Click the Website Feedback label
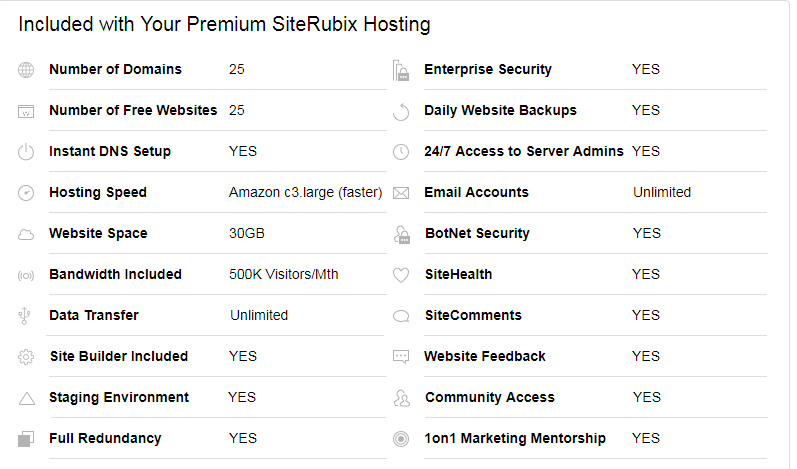797x469 pixels. click(x=485, y=356)
